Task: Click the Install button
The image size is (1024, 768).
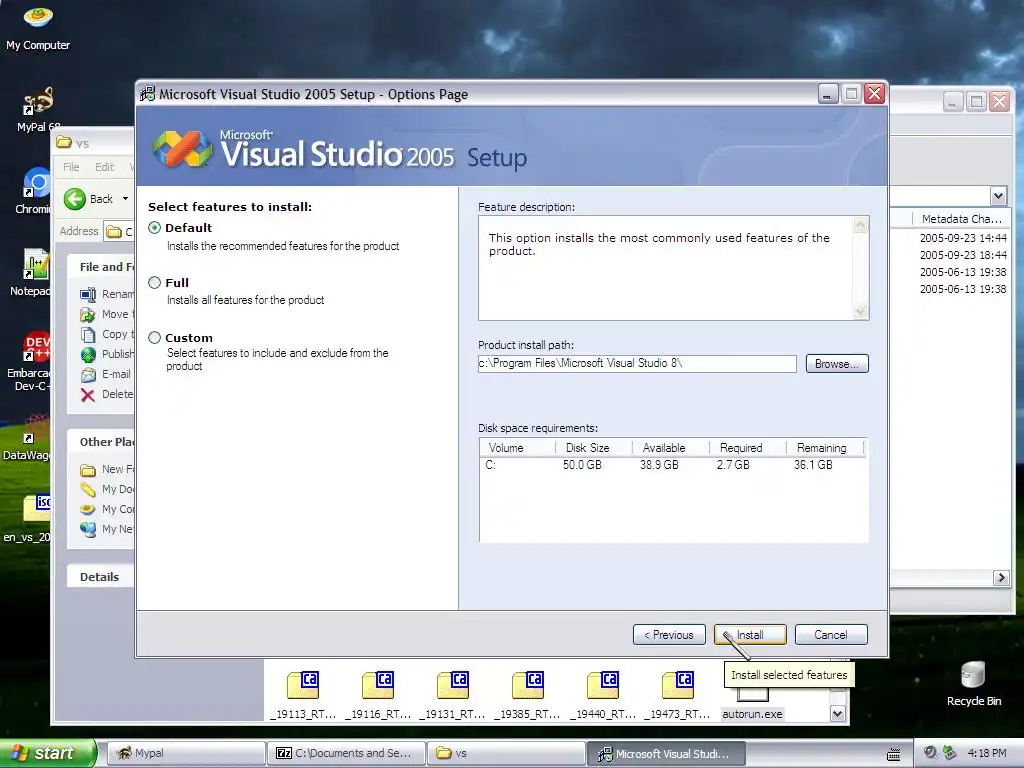Action: 750,635
